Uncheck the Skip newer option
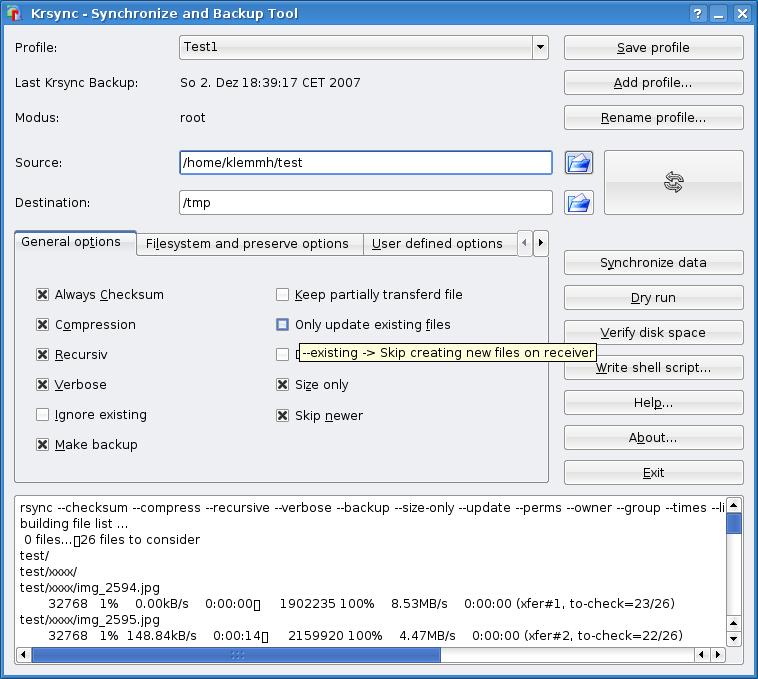 [x=282, y=415]
